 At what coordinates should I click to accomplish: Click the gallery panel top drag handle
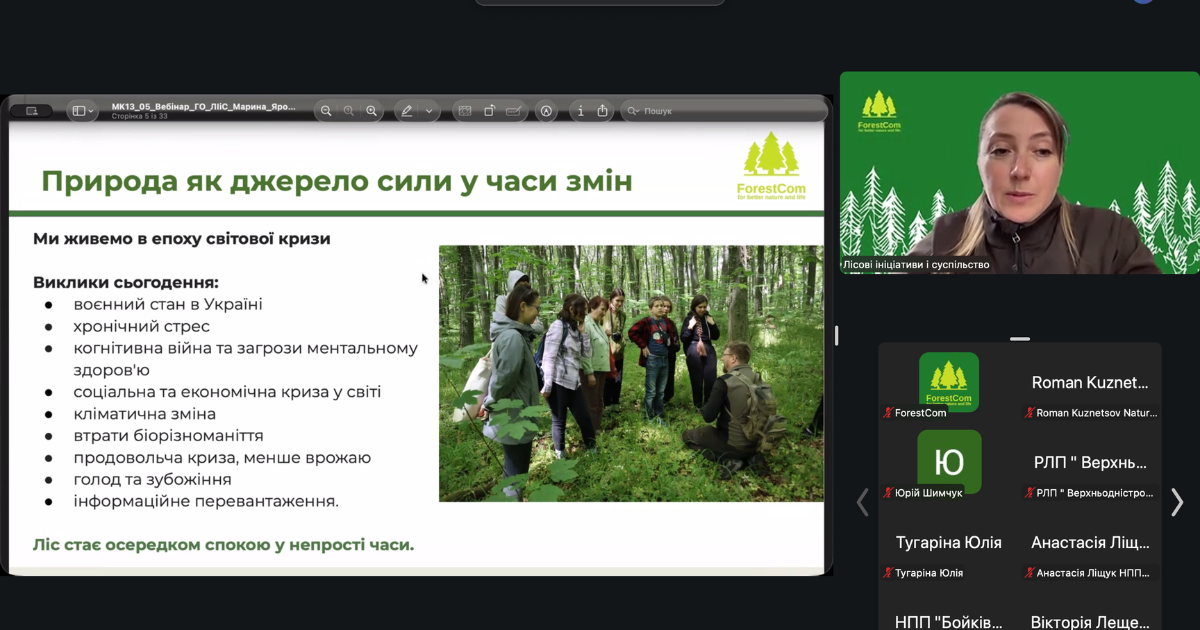click(1020, 339)
